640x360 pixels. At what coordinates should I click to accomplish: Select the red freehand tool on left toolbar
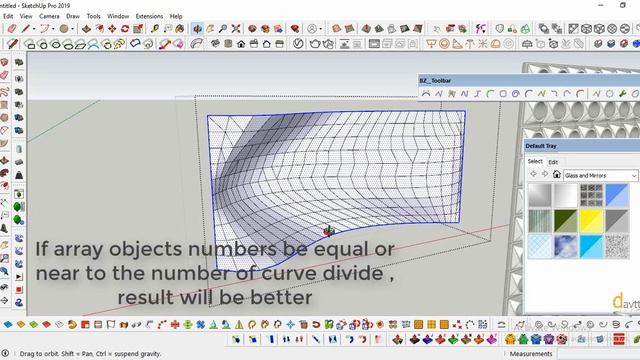coord(4,91)
